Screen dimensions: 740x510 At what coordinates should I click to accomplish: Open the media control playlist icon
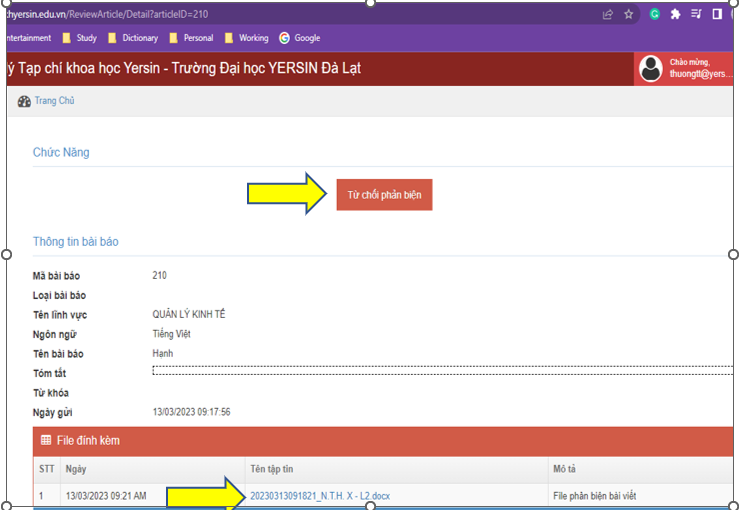(696, 14)
